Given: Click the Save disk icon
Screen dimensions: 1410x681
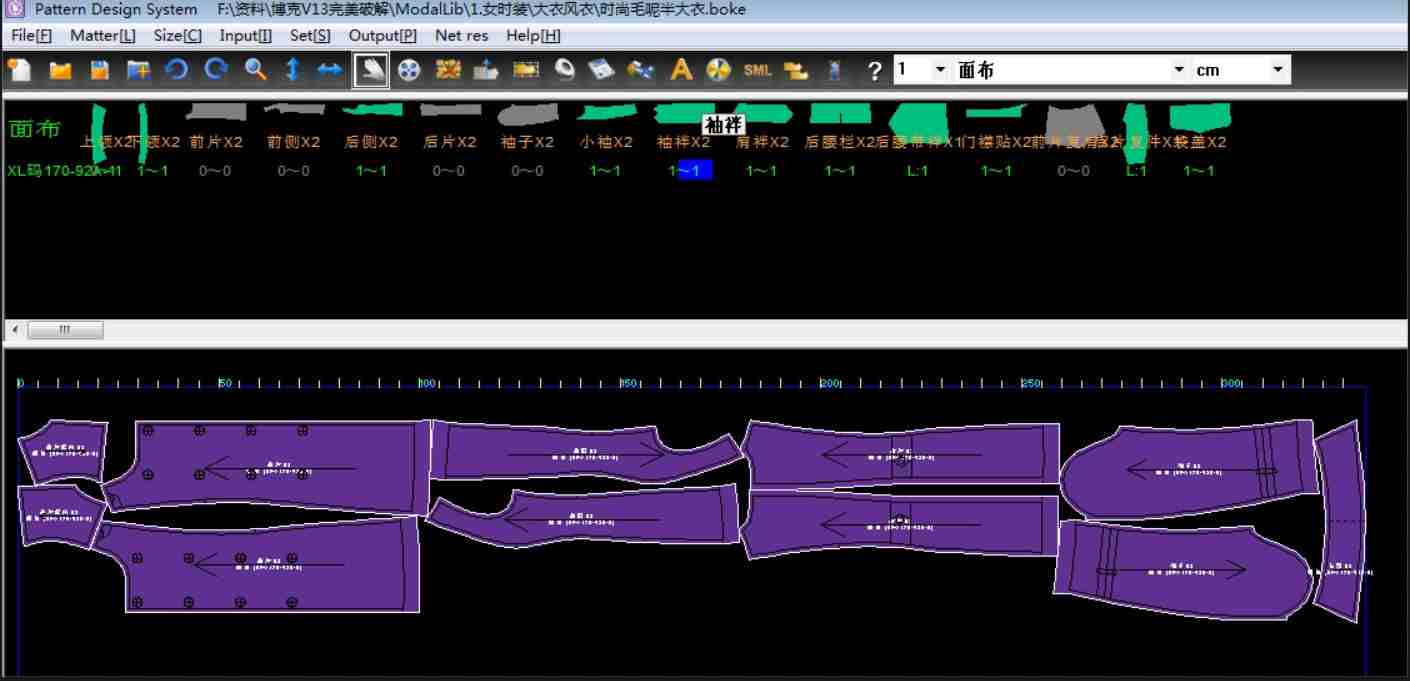Looking at the screenshot, I should point(99,70).
